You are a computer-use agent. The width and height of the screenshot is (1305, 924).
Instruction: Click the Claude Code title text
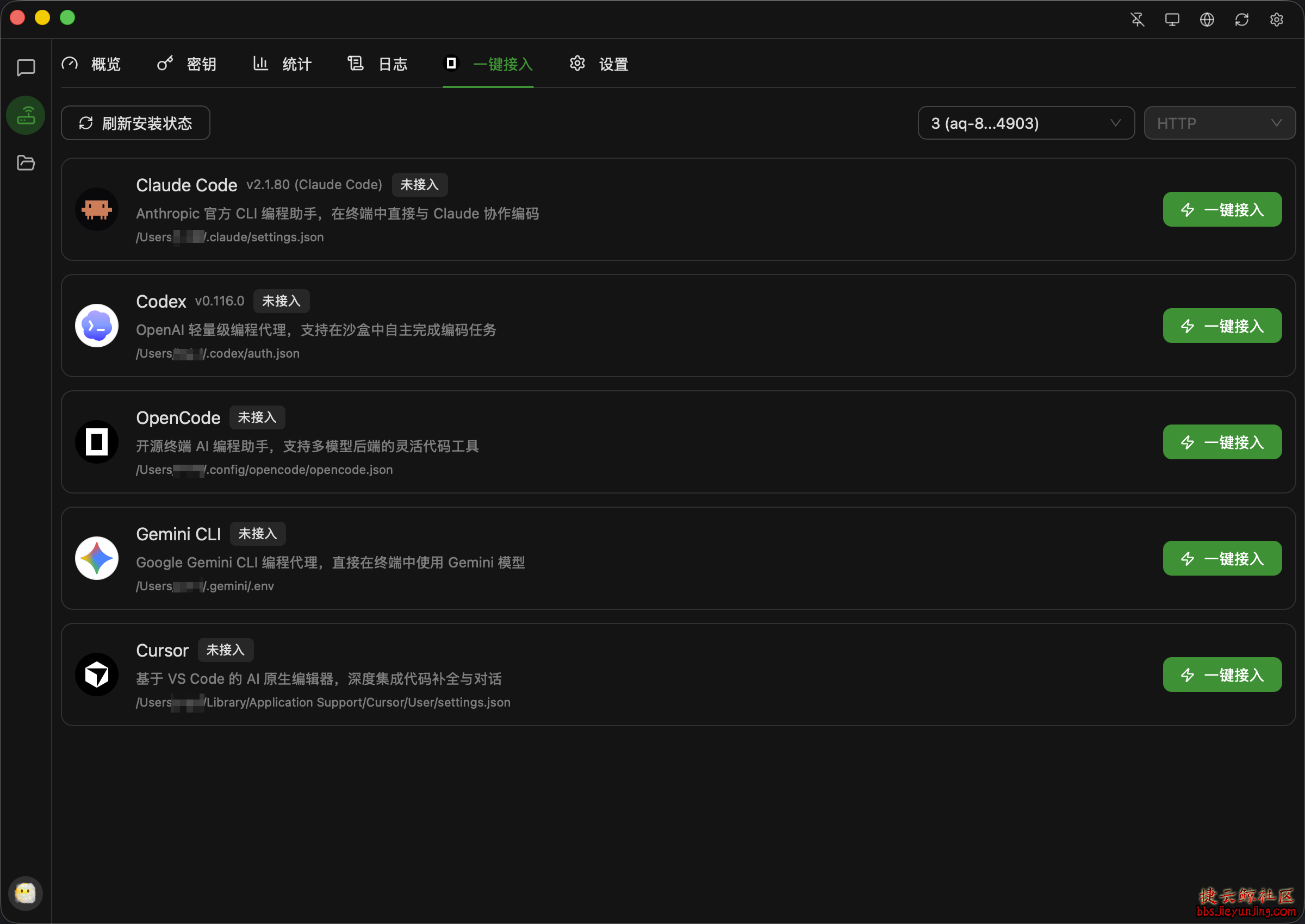187,185
